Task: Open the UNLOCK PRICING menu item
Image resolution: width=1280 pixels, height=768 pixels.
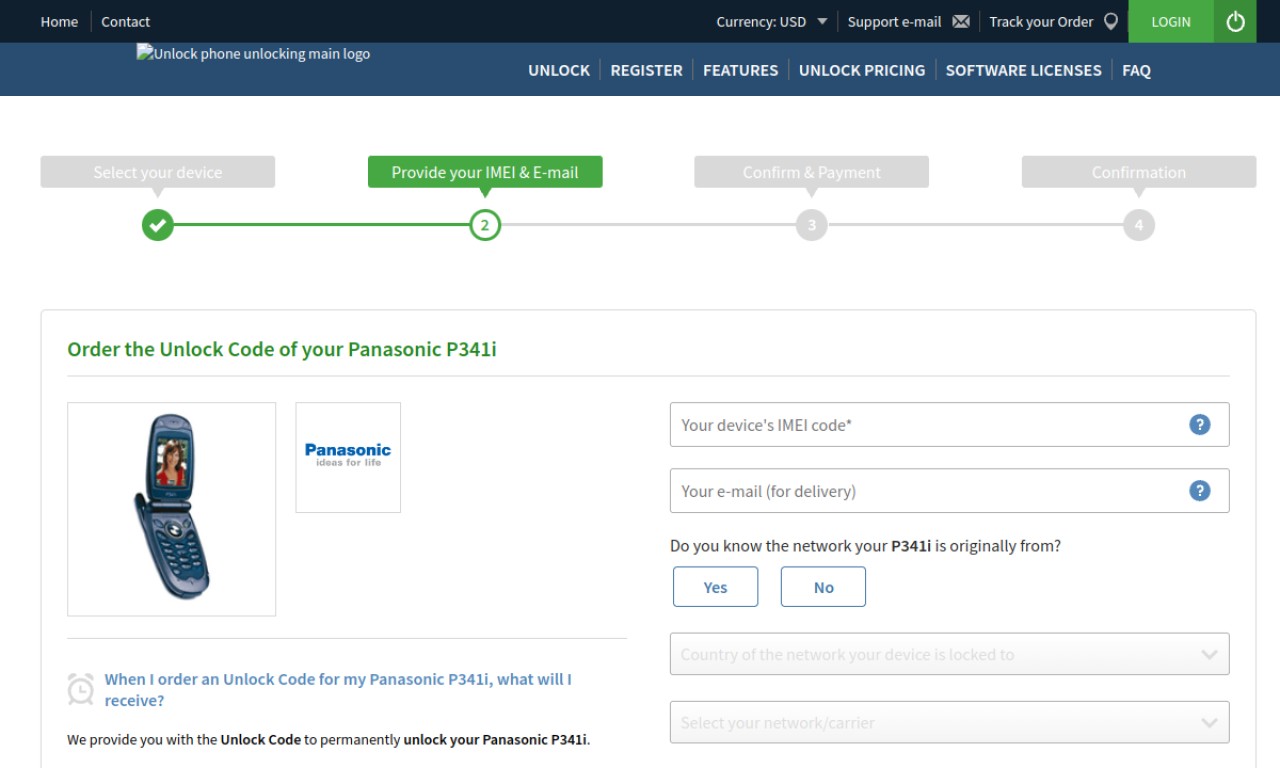Action: click(862, 70)
